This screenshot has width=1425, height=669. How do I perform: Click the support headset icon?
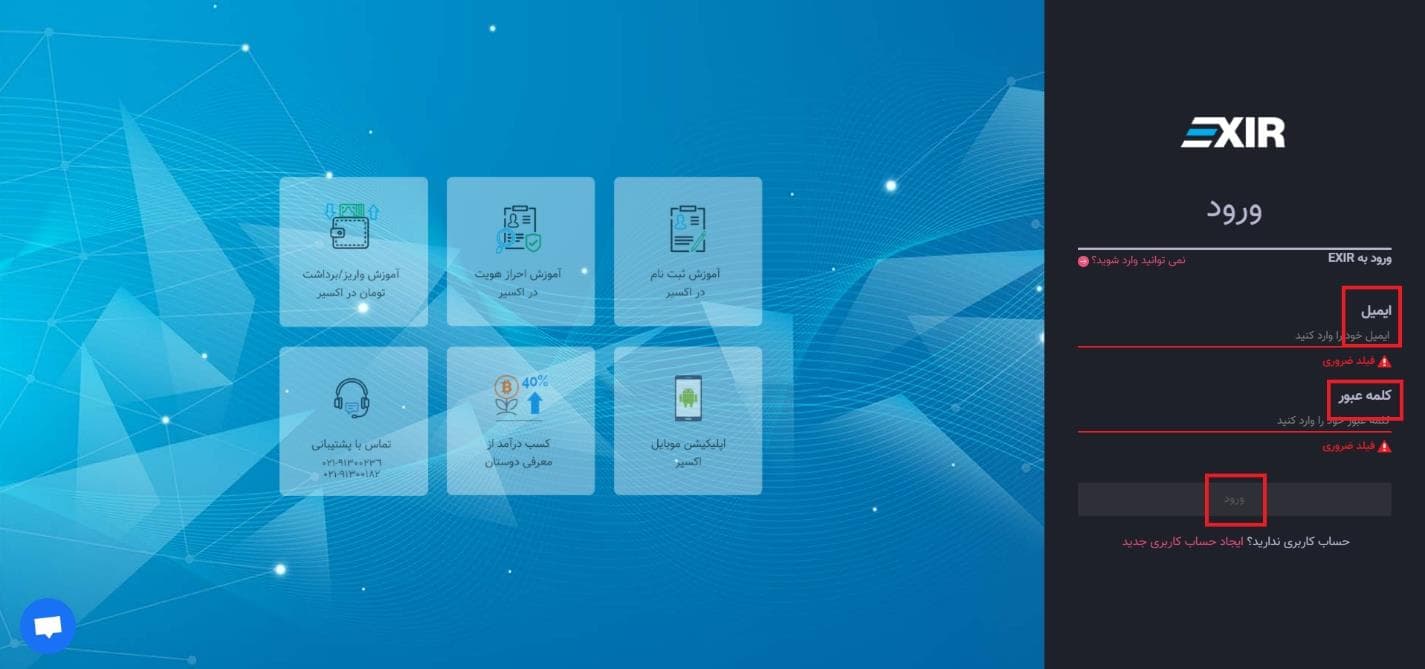tap(352, 398)
